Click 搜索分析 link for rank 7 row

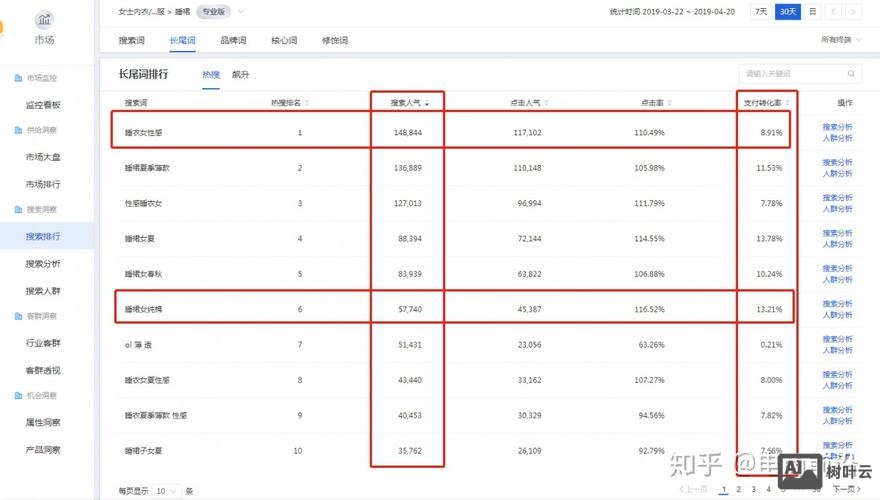click(837, 339)
